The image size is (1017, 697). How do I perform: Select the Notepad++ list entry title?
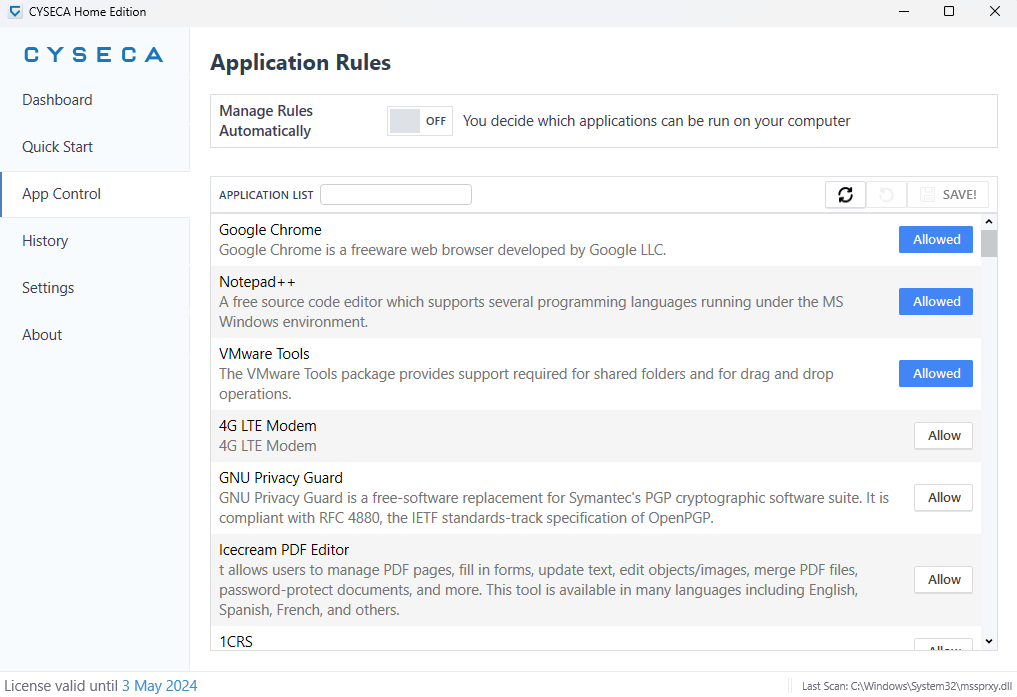point(257,282)
